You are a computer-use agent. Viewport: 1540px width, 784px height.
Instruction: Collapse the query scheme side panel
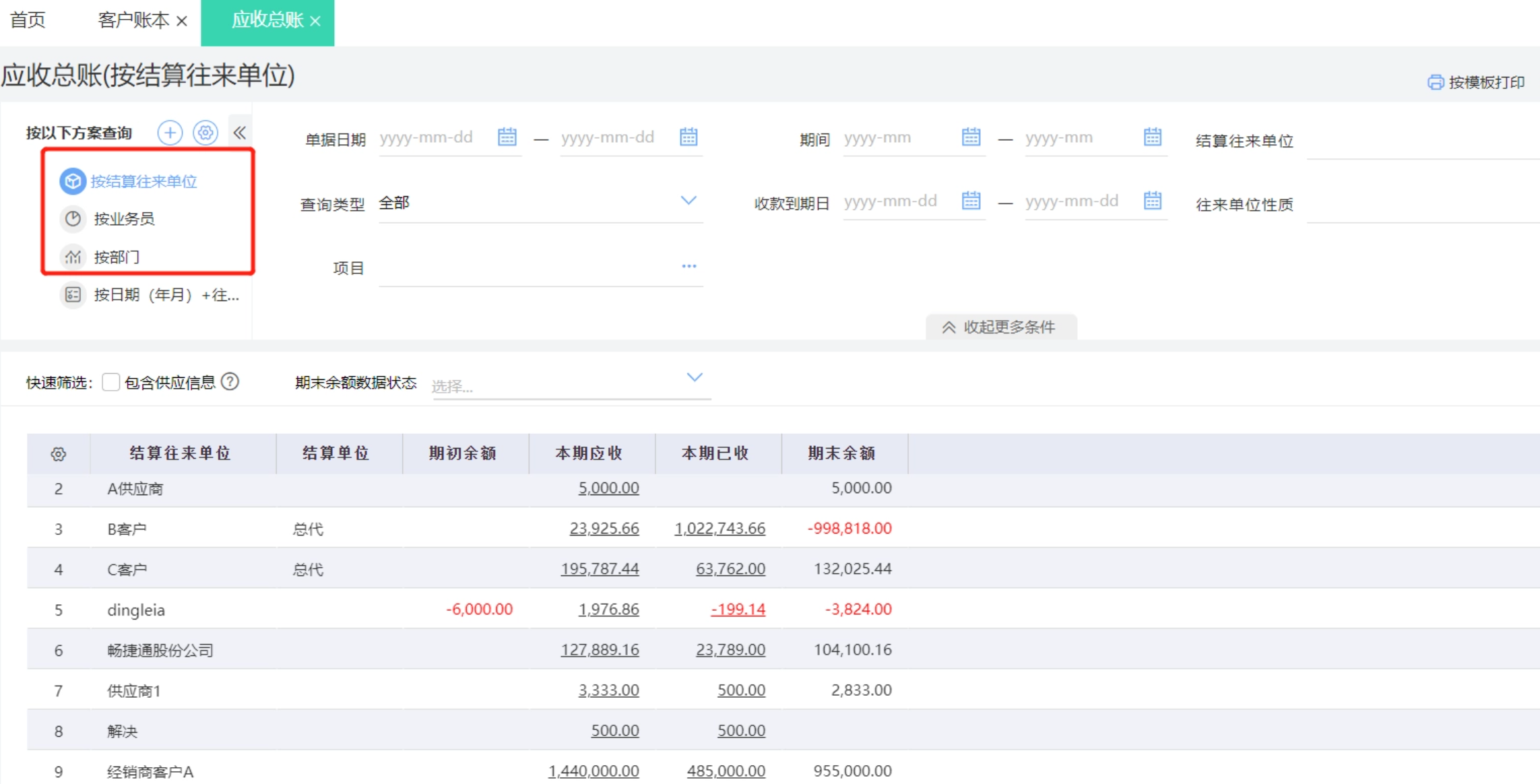(240, 133)
